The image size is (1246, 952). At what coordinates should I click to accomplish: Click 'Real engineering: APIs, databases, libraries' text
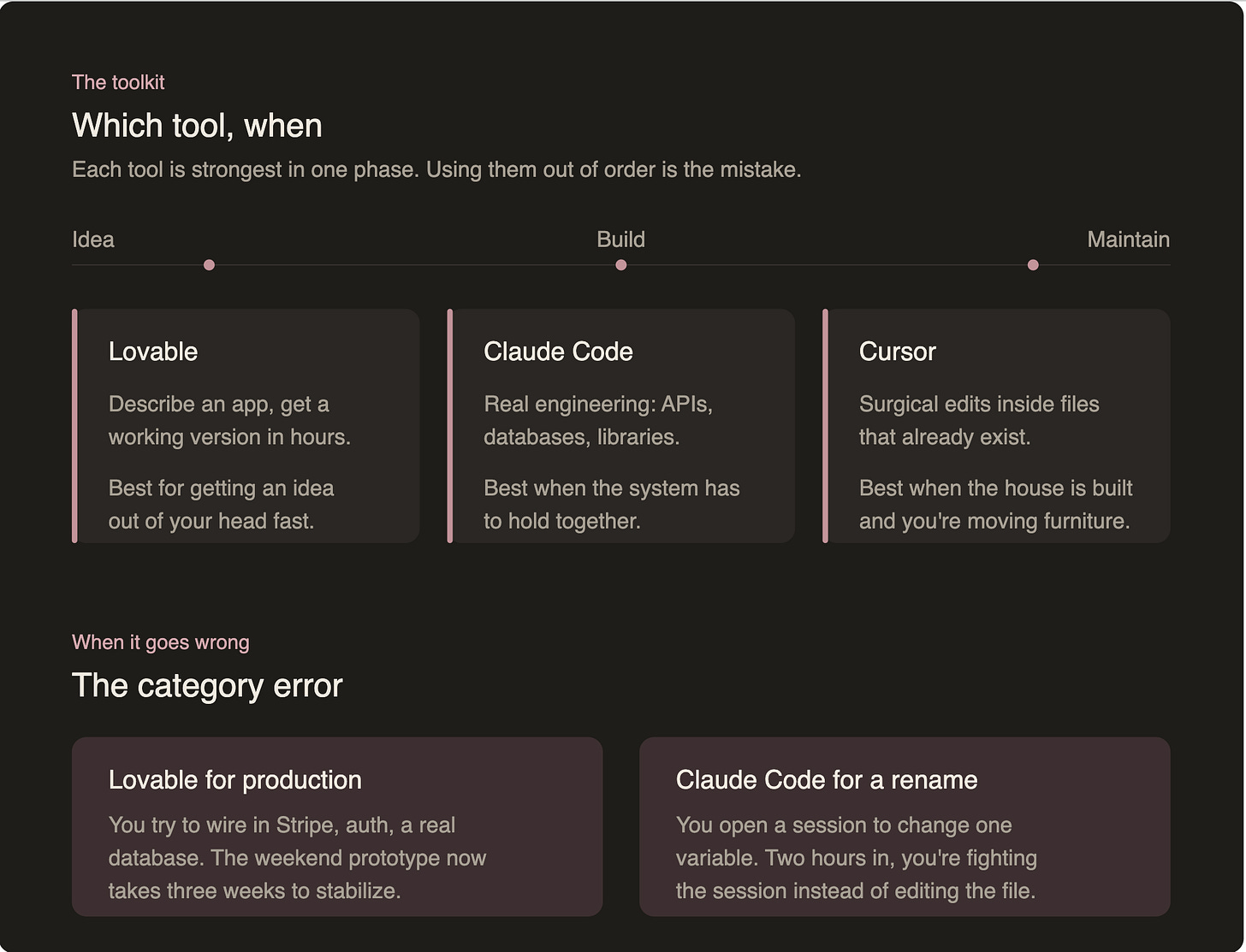[x=598, y=420]
